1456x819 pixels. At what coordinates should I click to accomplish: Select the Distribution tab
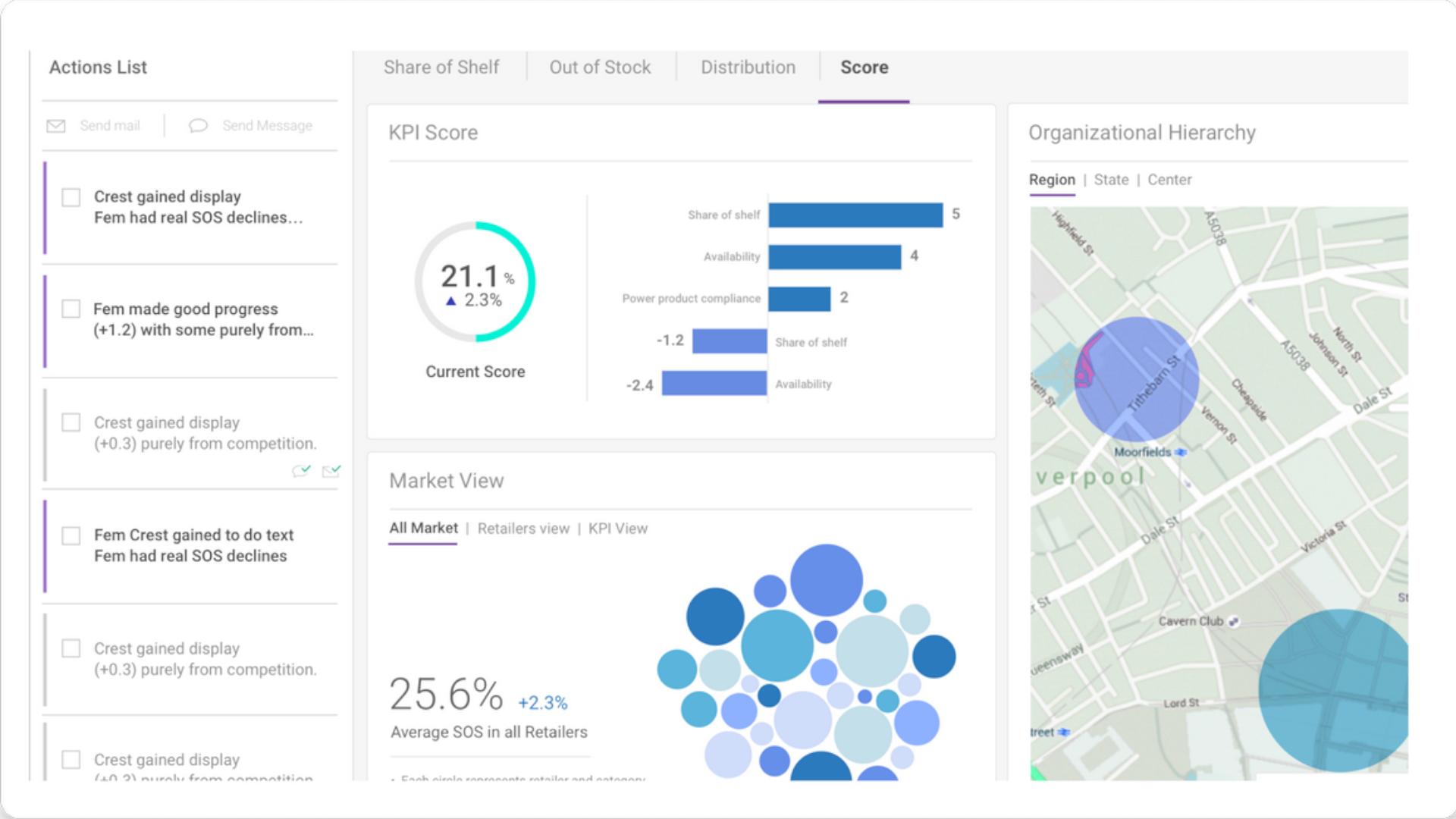748,67
